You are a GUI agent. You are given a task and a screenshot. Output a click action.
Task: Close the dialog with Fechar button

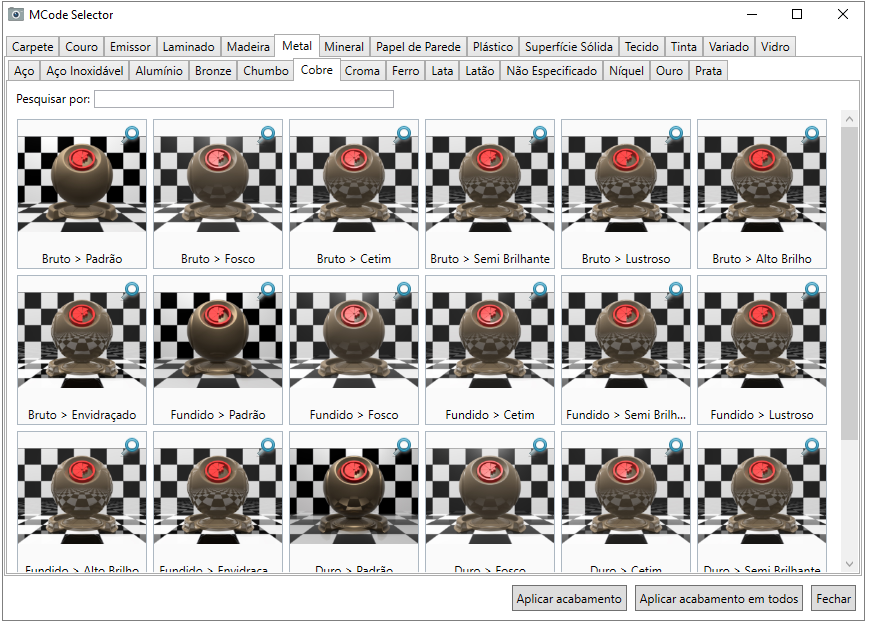[x=833, y=598]
